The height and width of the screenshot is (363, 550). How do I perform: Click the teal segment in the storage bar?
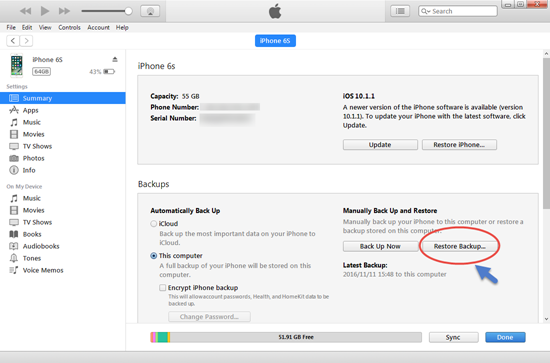162,337
